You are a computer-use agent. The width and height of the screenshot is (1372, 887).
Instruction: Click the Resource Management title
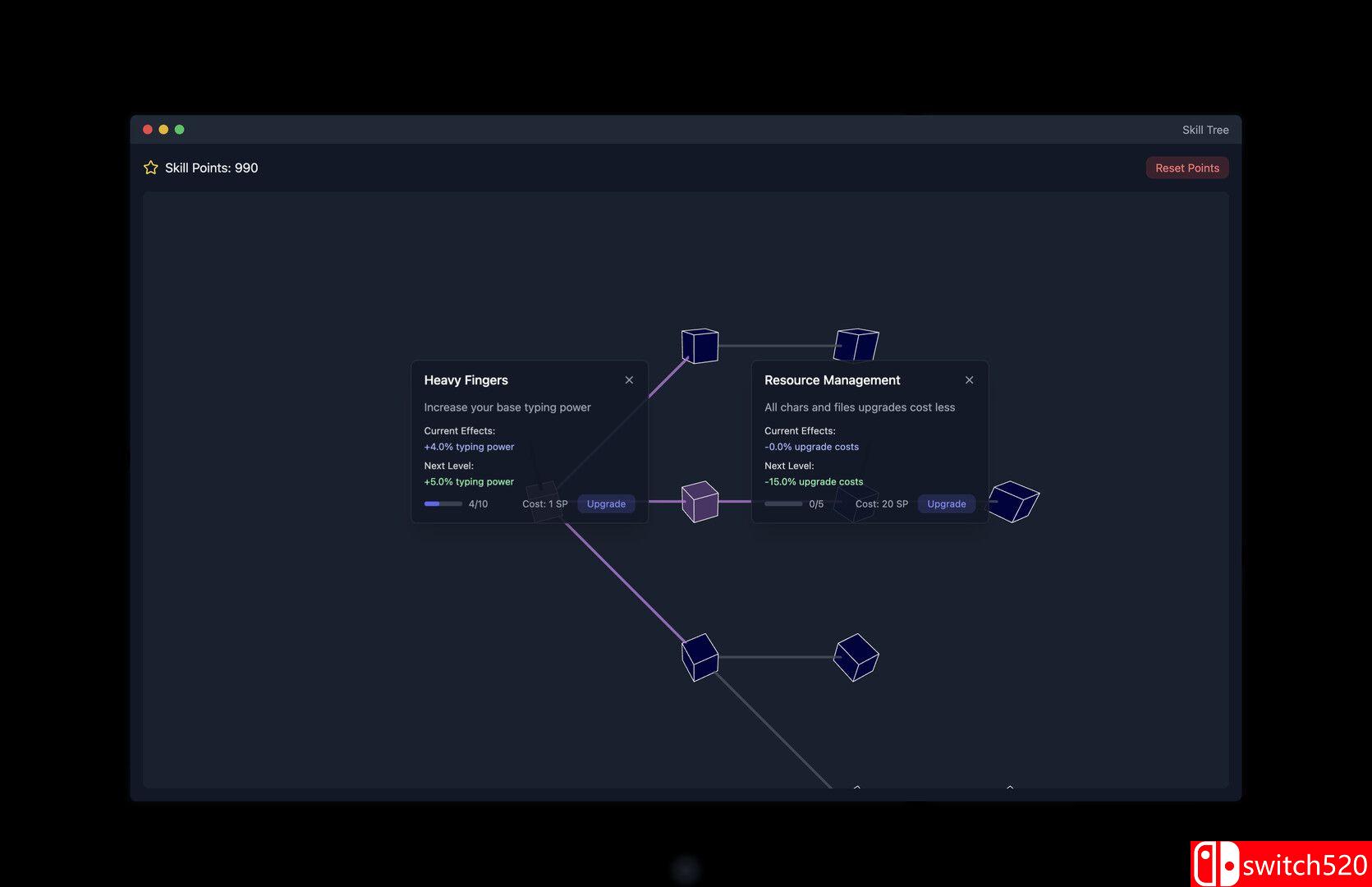[832, 380]
